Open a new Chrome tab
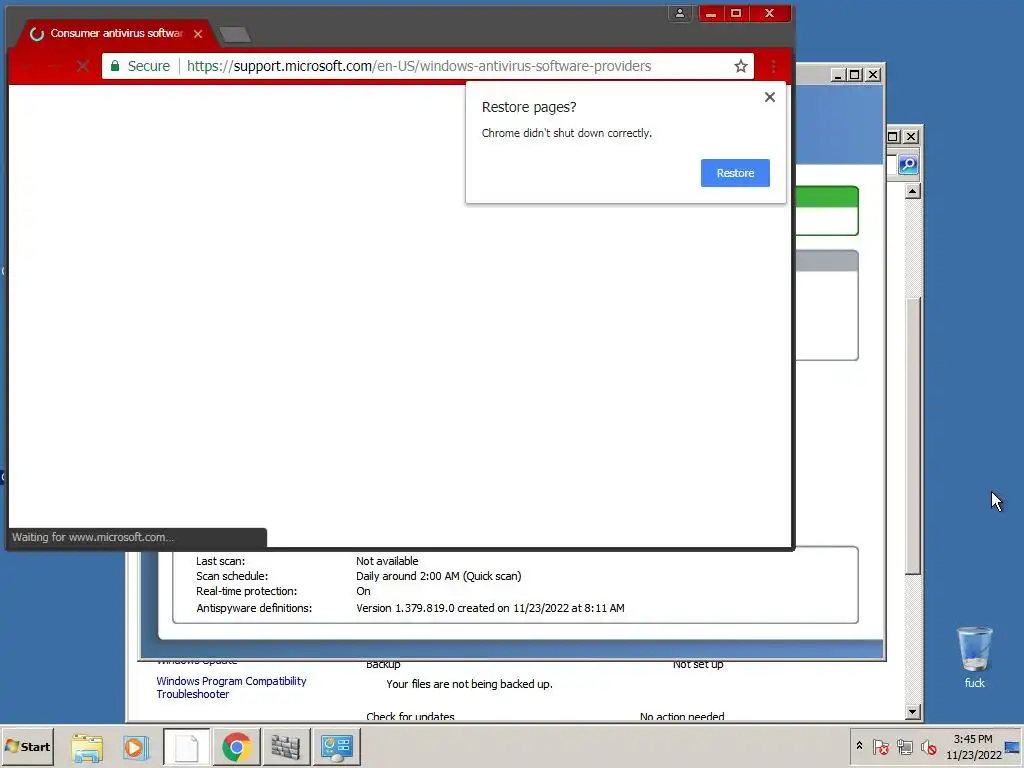Screen dimensions: 1024x768 [x=234, y=35]
